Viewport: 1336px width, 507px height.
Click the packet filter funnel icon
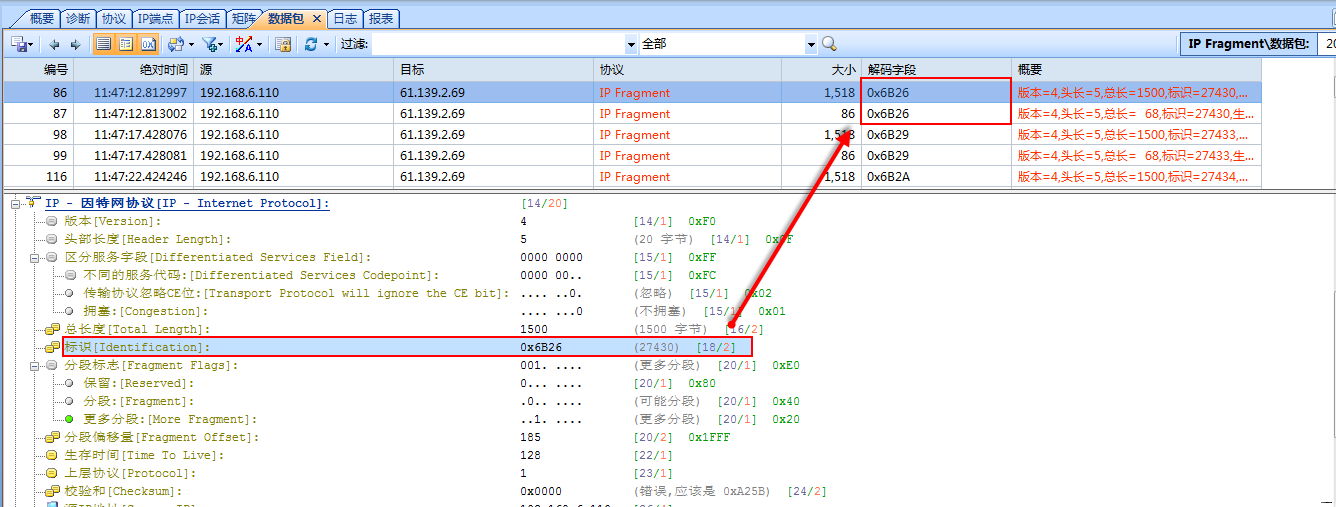[x=209, y=44]
